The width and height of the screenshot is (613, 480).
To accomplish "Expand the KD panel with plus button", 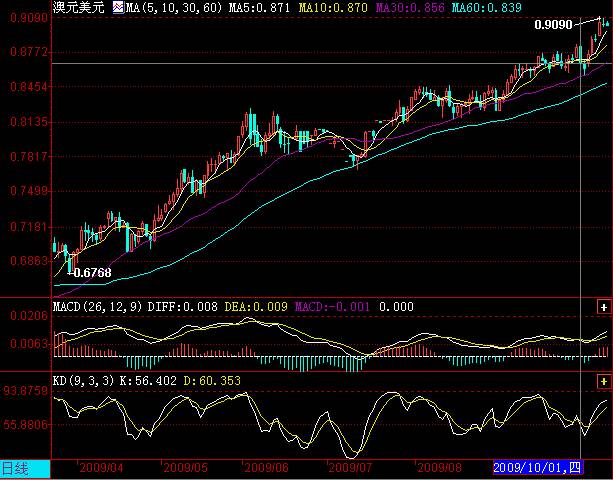I will click(x=604, y=381).
